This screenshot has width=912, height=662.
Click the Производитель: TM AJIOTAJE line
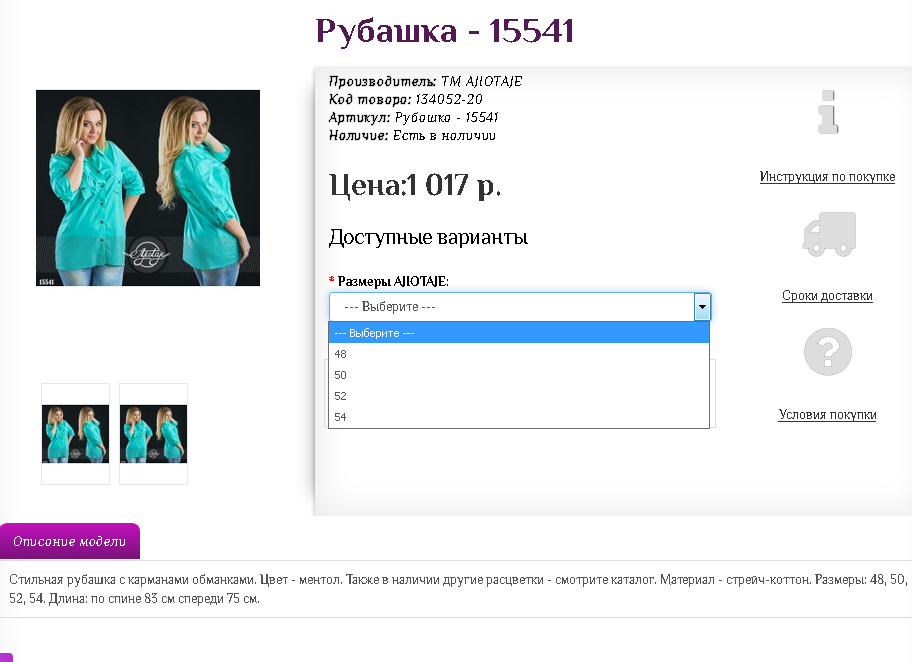(x=426, y=81)
